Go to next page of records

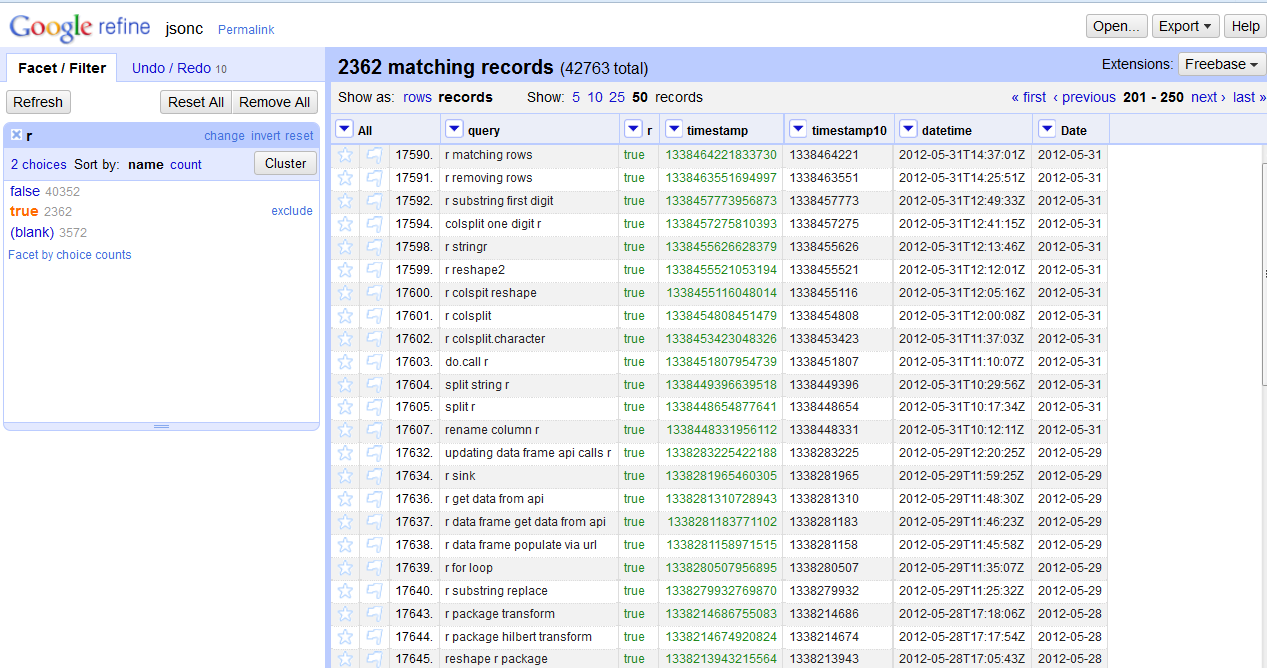click(x=1204, y=97)
